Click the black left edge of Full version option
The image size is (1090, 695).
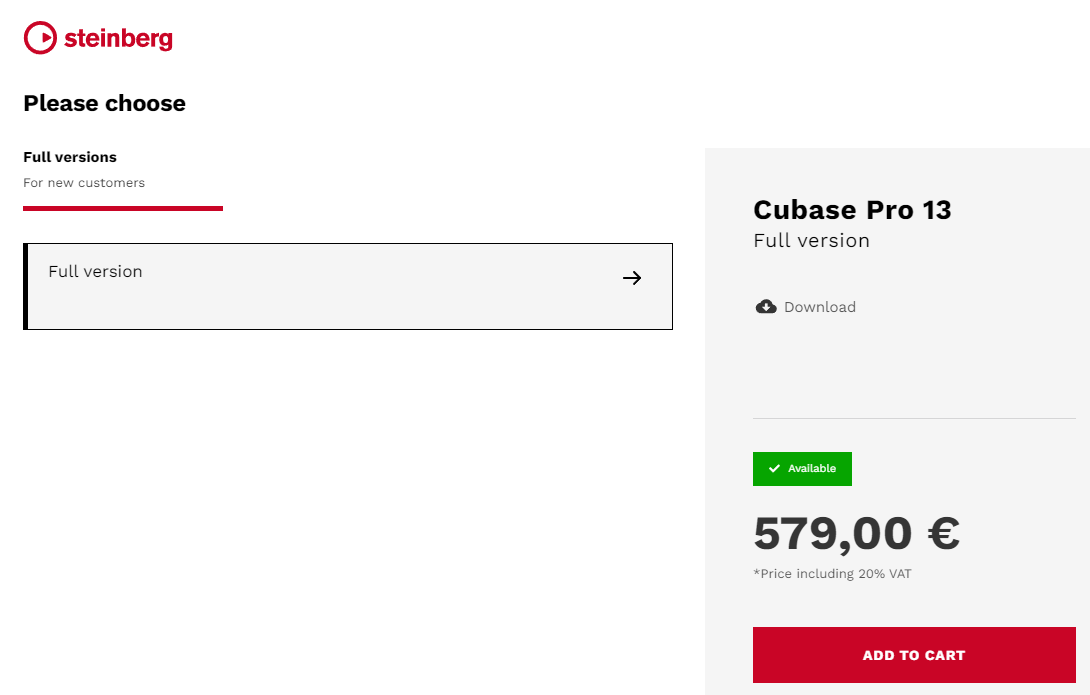coord(26,286)
